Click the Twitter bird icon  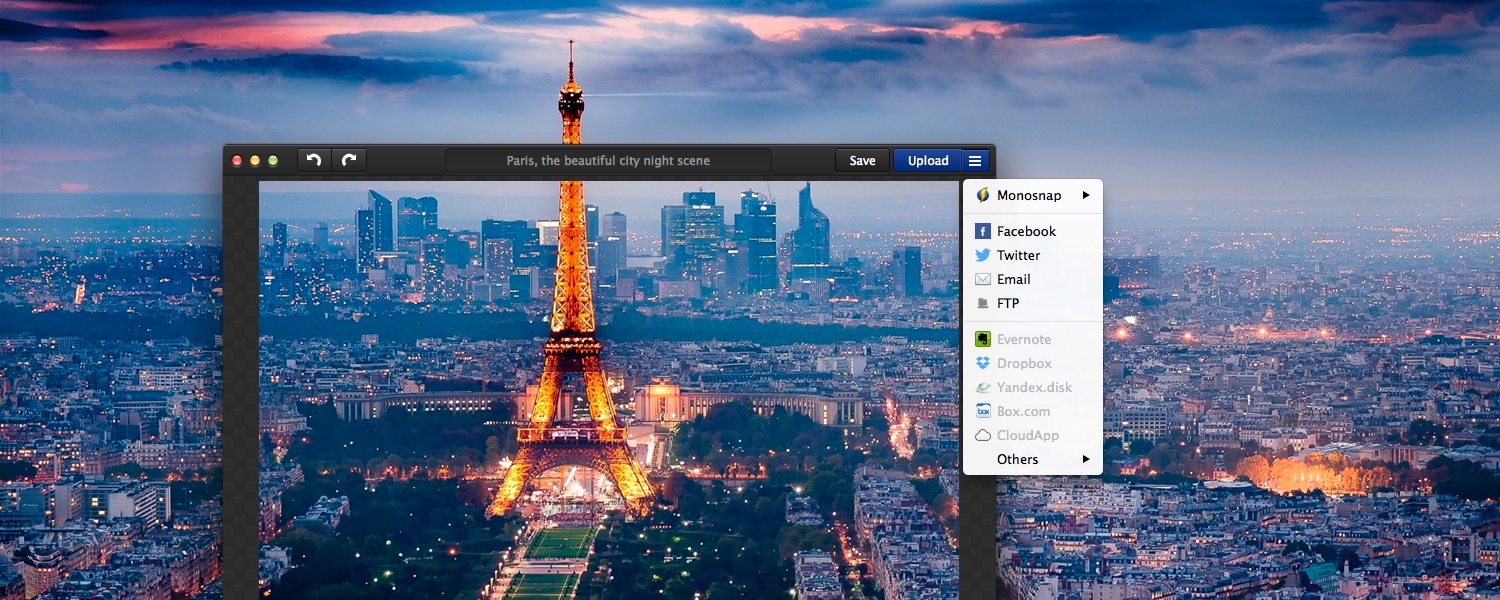click(x=983, y=255)
